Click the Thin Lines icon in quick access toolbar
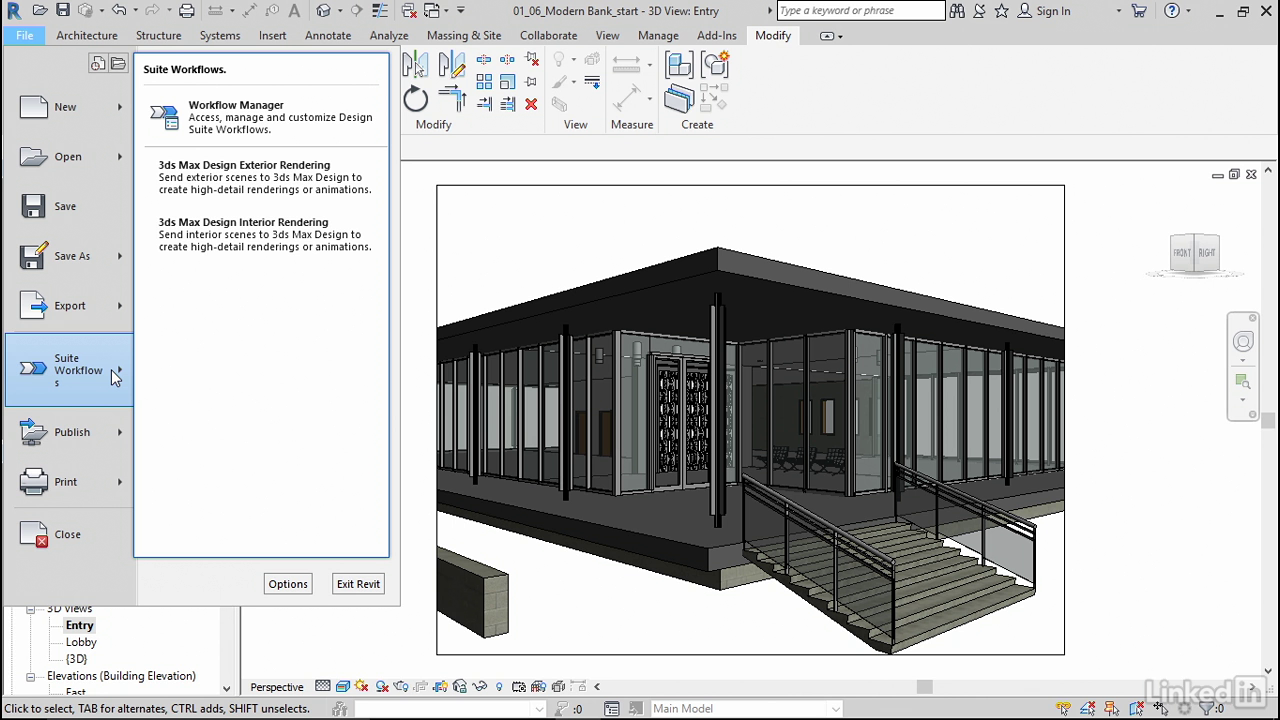Screen dimensions: 1280x720 click(x=381, y=11)
